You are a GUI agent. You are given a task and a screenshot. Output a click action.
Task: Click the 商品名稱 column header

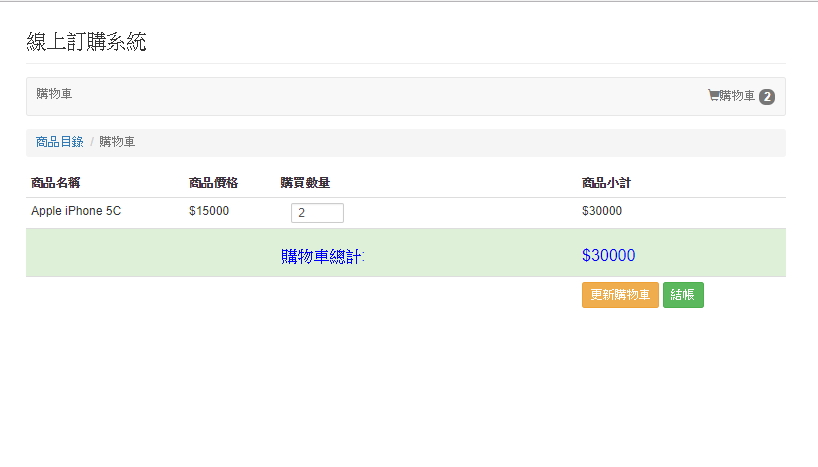(55, 183)
